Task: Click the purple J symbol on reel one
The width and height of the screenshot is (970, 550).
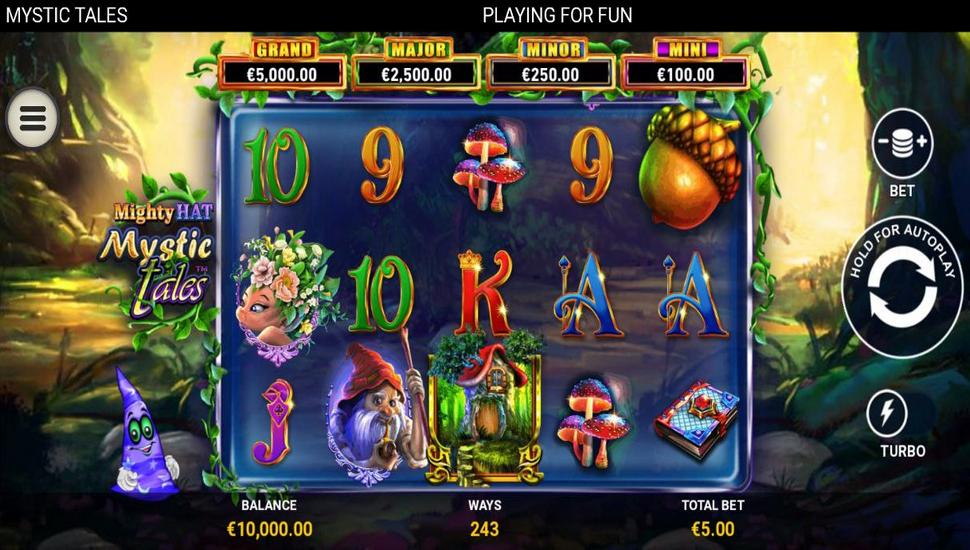Action: 272,421
